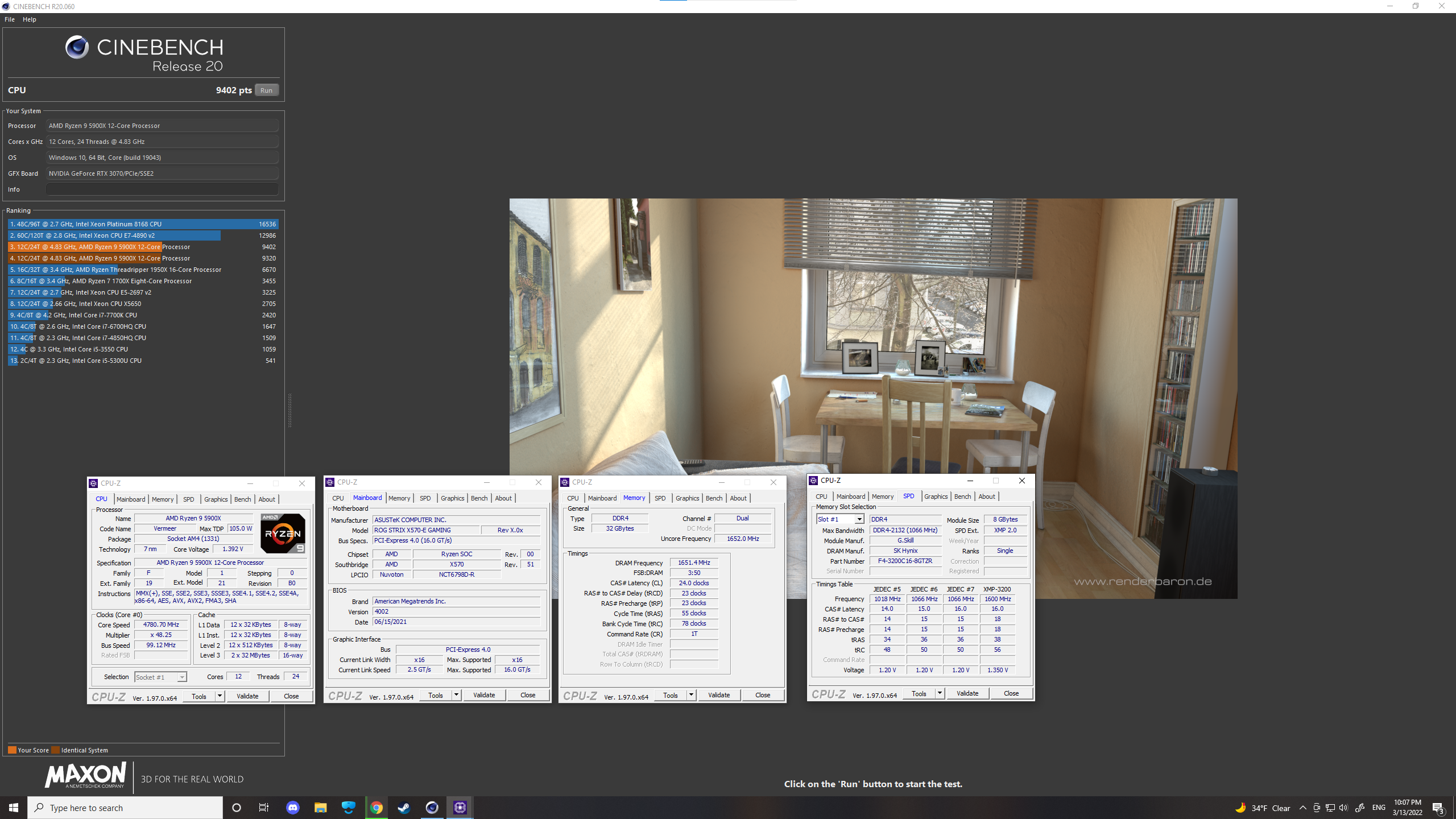Expand Tools arrow in CPU-Z Mainboard window

(x=456, y=695)
